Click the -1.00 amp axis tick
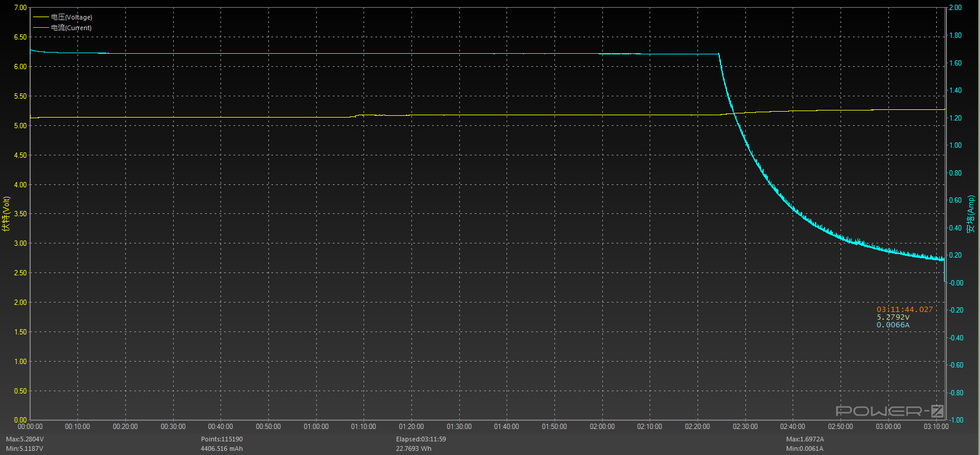This screenshot has width=980, height=455. click(x=955, y=420)
